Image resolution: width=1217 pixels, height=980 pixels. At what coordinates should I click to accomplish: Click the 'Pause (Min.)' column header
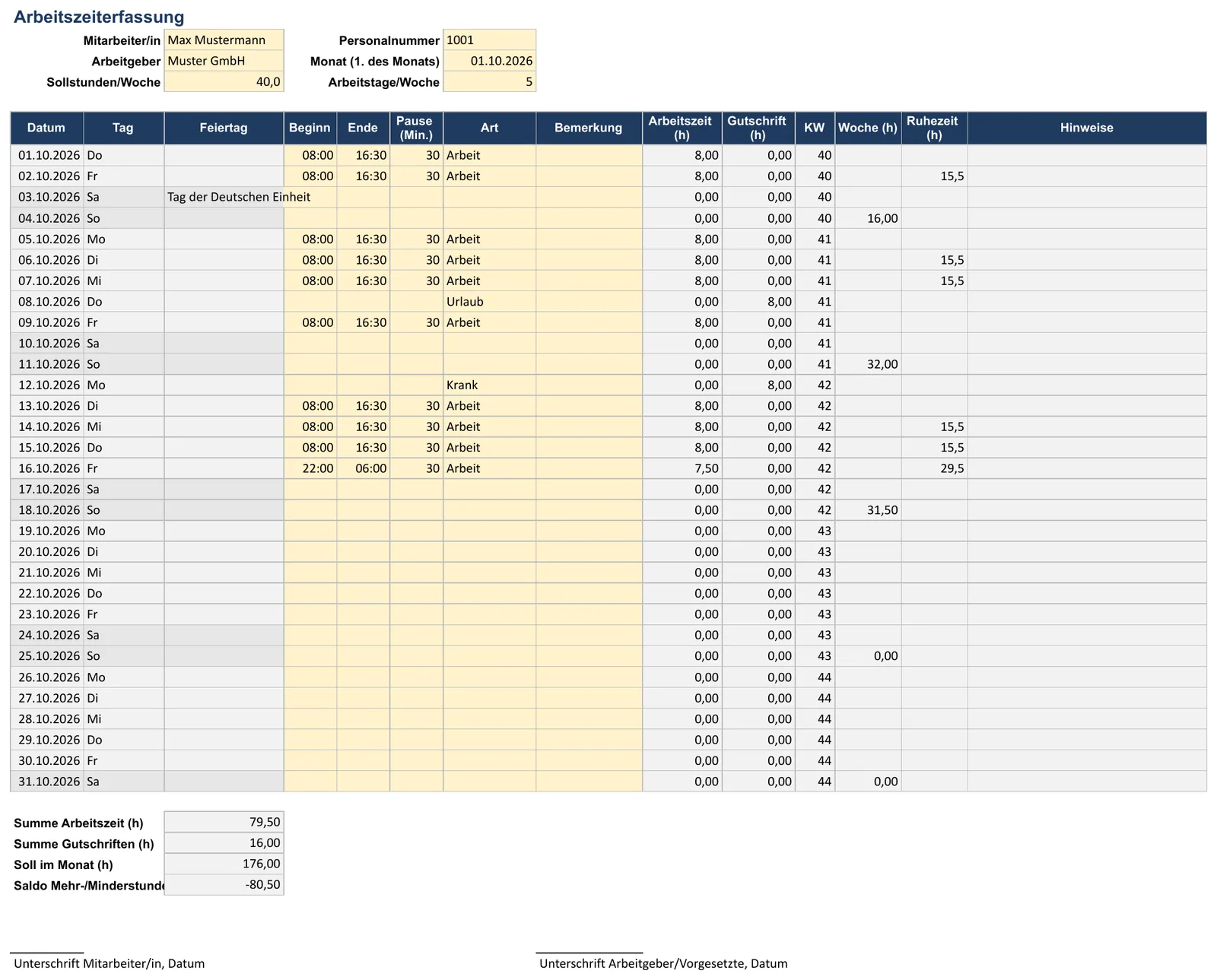tap(416, 128)
